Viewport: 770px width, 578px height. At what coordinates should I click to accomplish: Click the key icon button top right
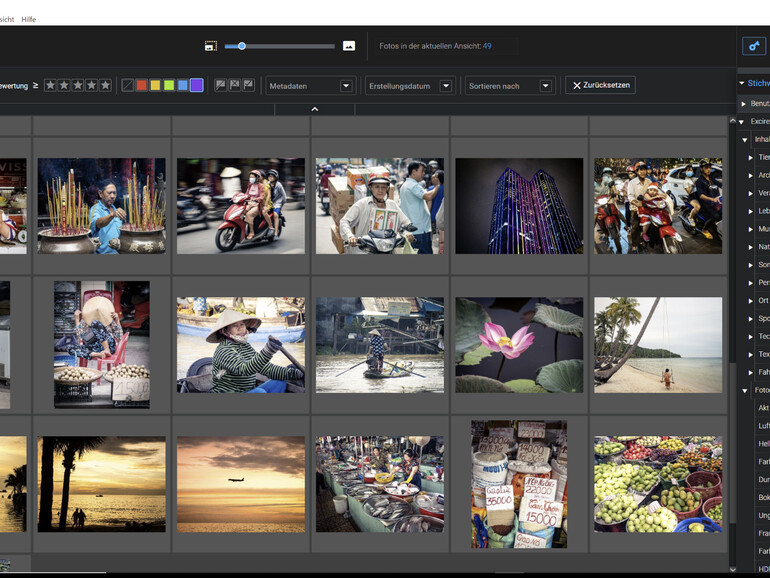tap(753, 46)
